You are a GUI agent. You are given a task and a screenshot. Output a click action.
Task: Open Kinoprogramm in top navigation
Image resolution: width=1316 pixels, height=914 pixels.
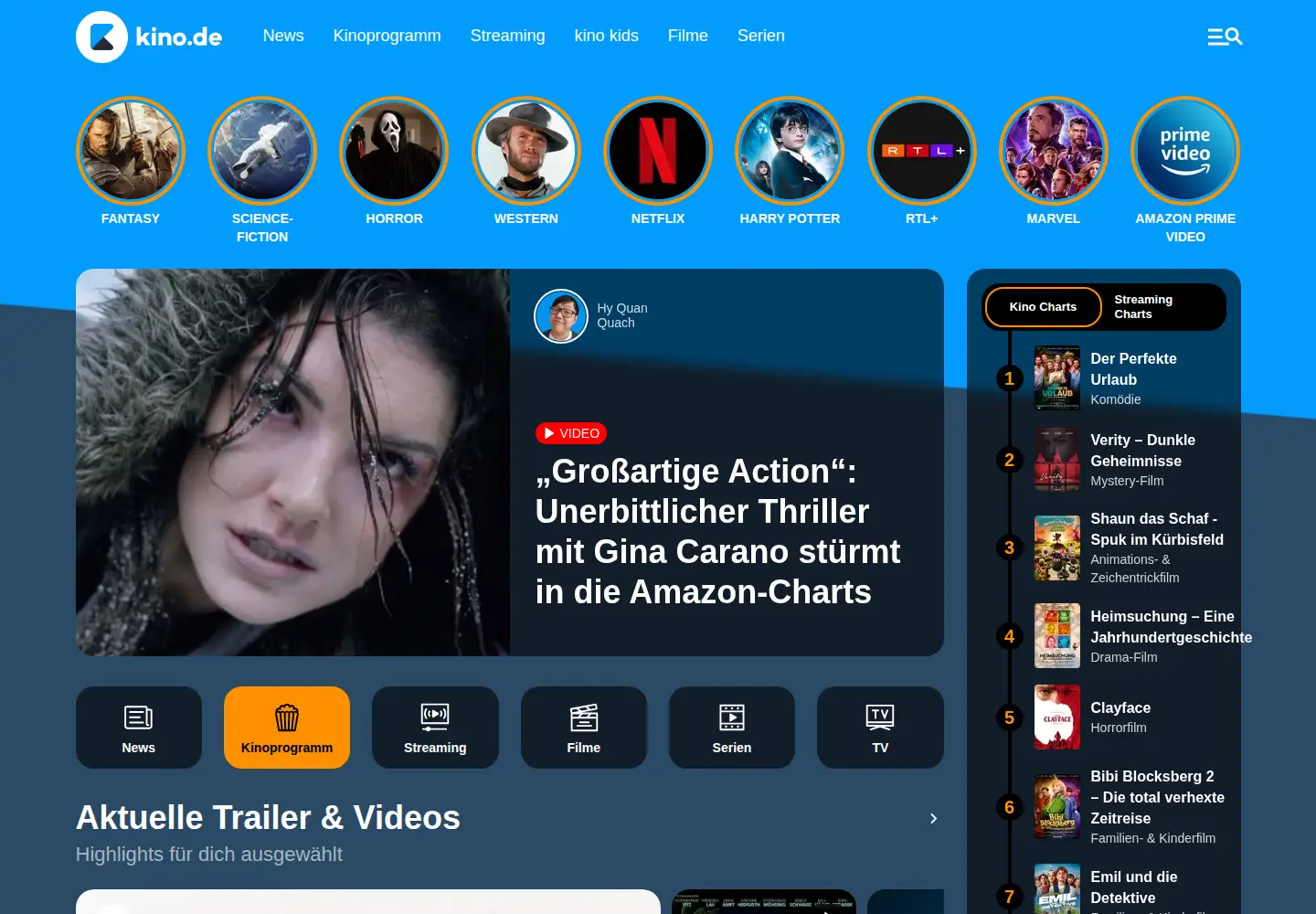pos(387,36)
